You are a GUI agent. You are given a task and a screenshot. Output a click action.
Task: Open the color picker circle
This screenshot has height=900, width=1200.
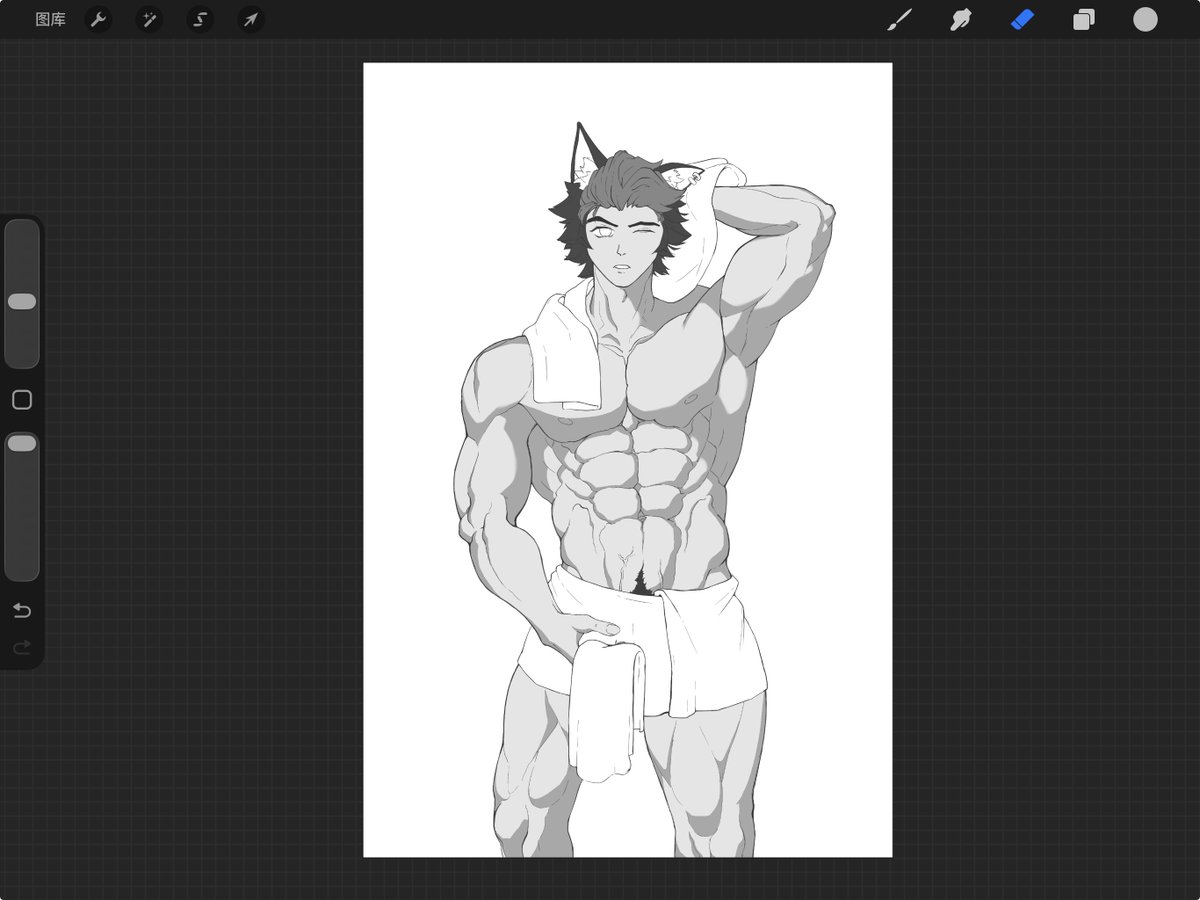coord(1145,19)
